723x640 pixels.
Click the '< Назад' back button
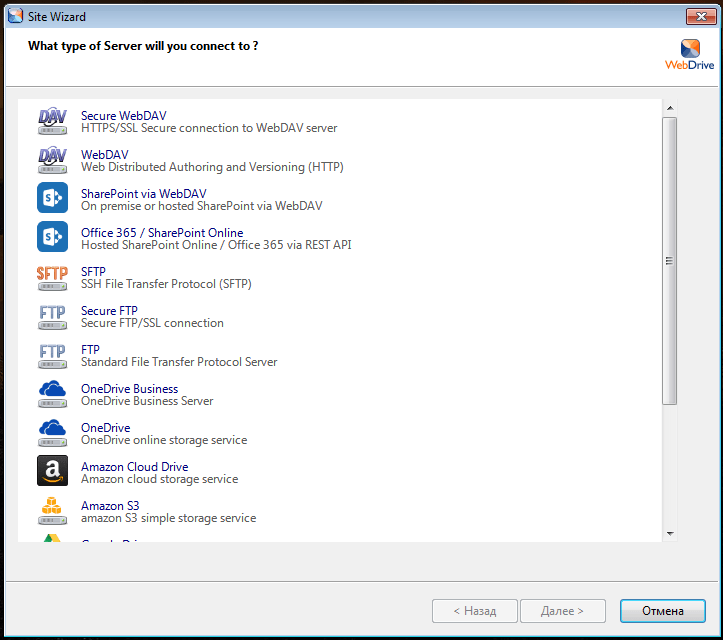point(475,611)
